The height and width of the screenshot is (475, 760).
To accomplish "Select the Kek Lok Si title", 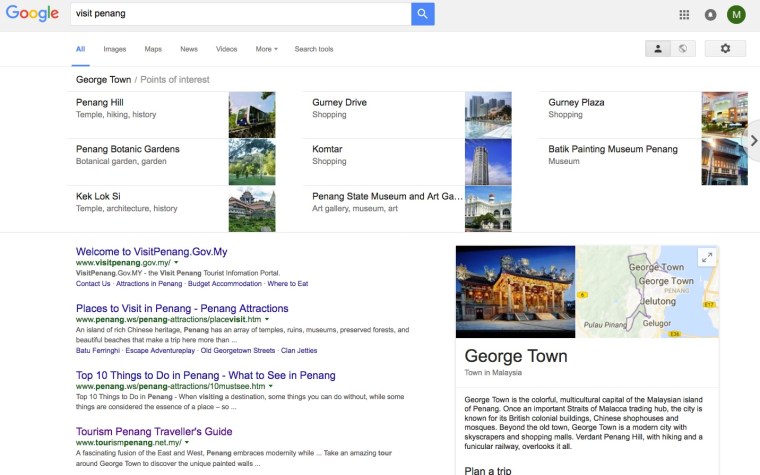I will coord(98,196).
